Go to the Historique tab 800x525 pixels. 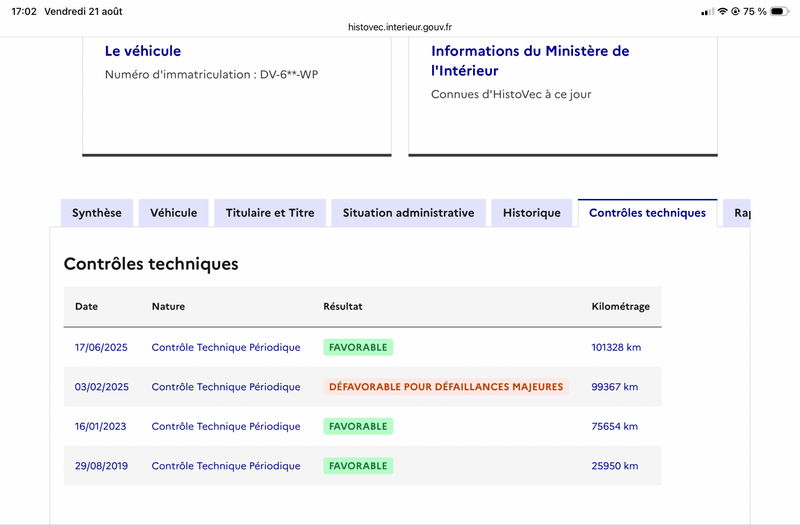click(532, 213)
